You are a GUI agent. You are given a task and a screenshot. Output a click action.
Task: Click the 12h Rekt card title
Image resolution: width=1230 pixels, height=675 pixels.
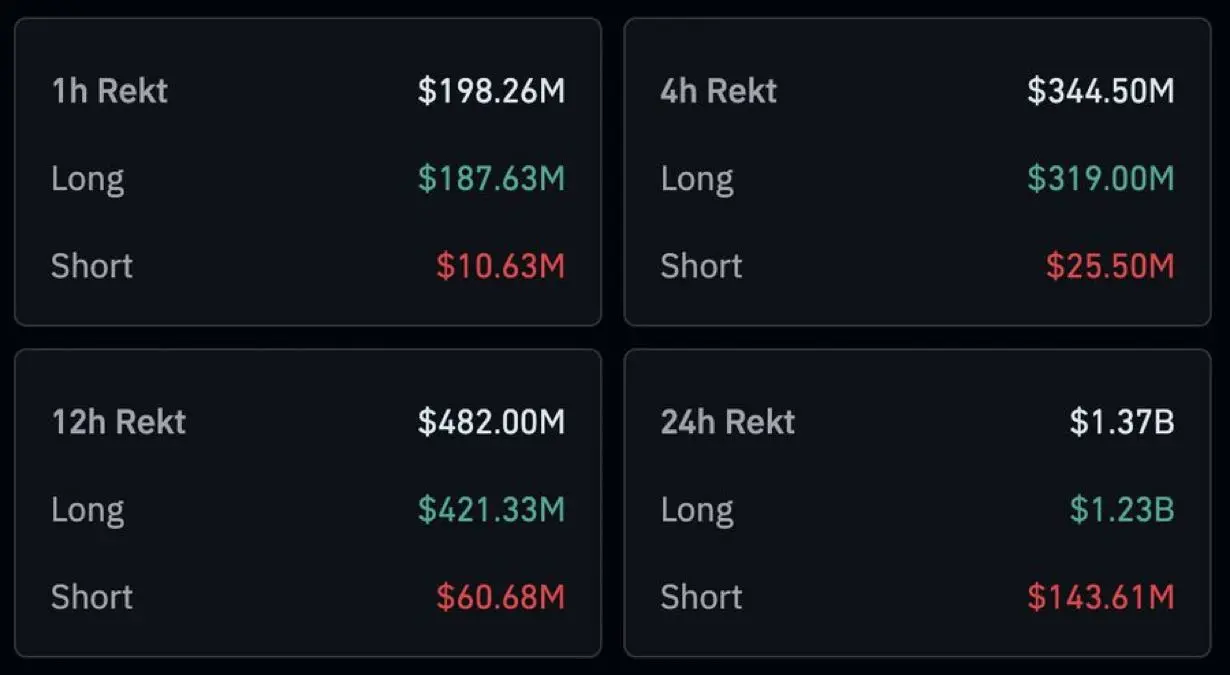point(118,422)
